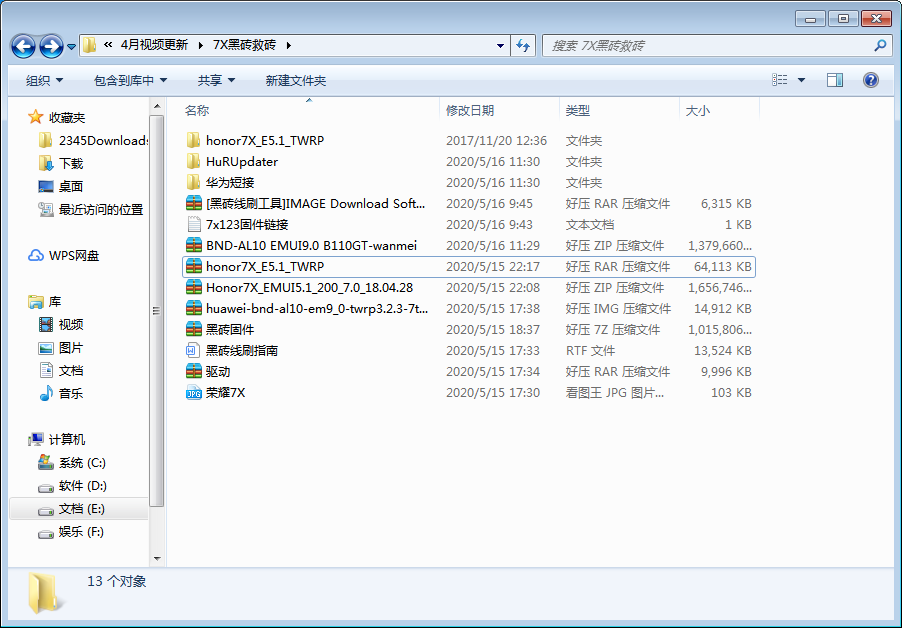The height and width of the screenshot is (628, 902).
Task: Select the 6,315 KB size cell
Action: (x=726, y=204)
